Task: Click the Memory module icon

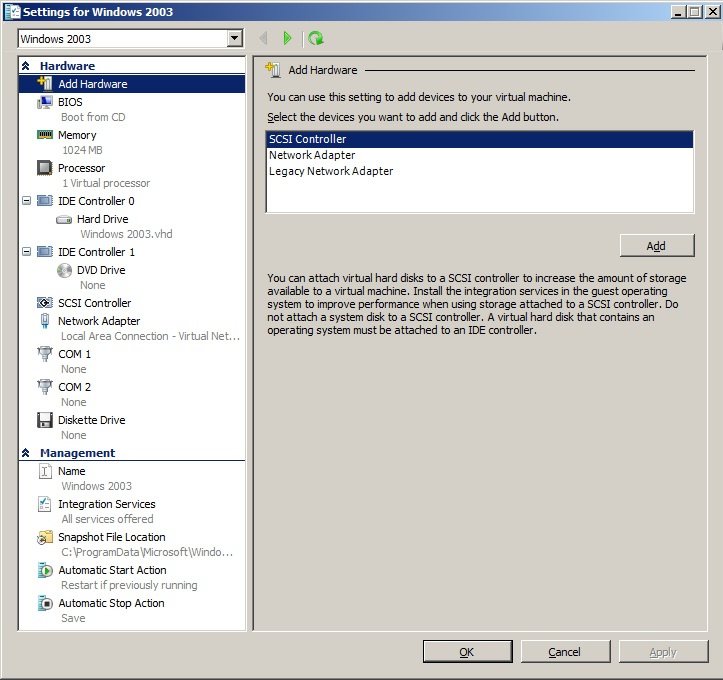Action: [44, 135]
